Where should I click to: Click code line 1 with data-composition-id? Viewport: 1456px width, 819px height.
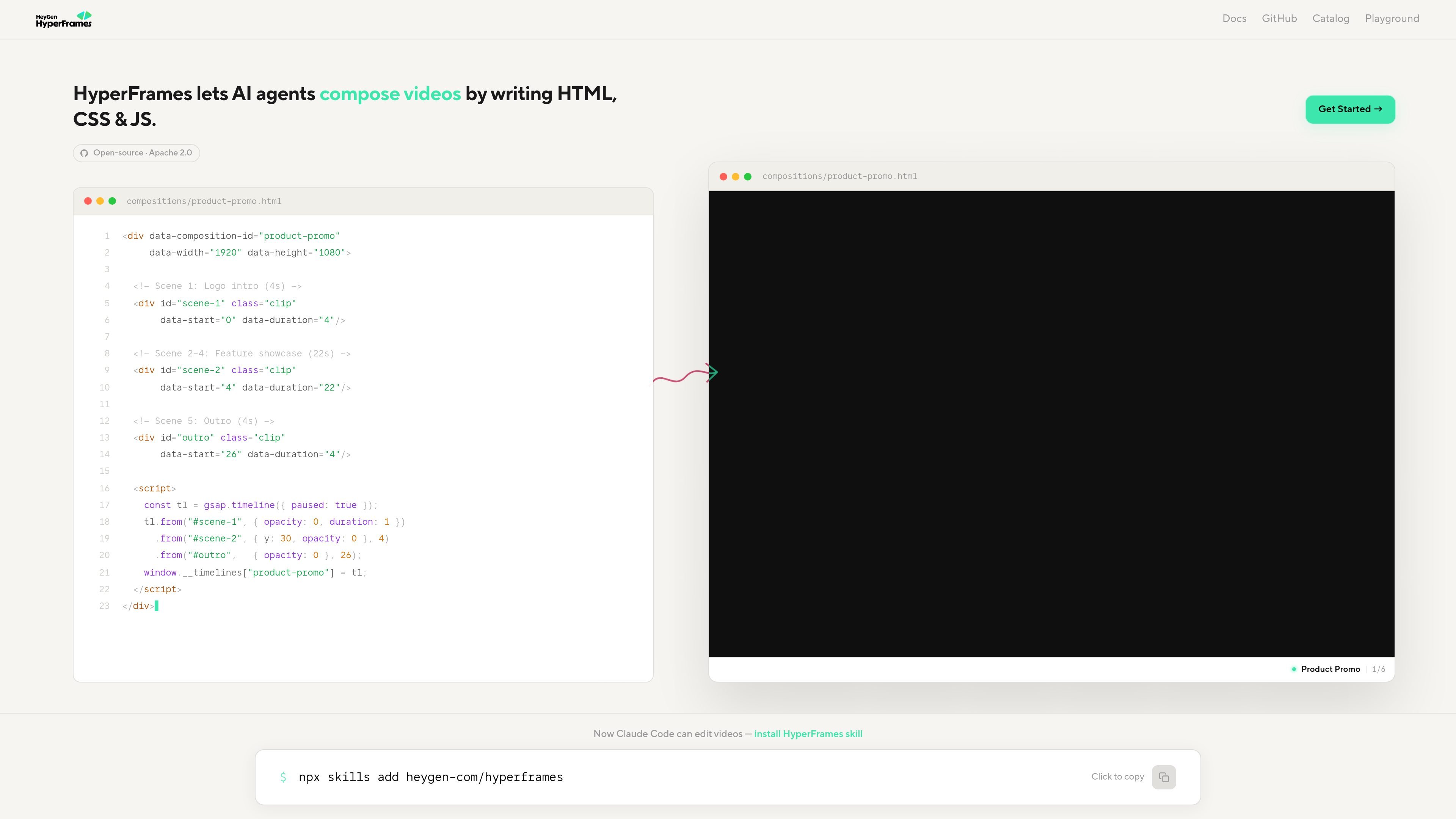point(231,236)
